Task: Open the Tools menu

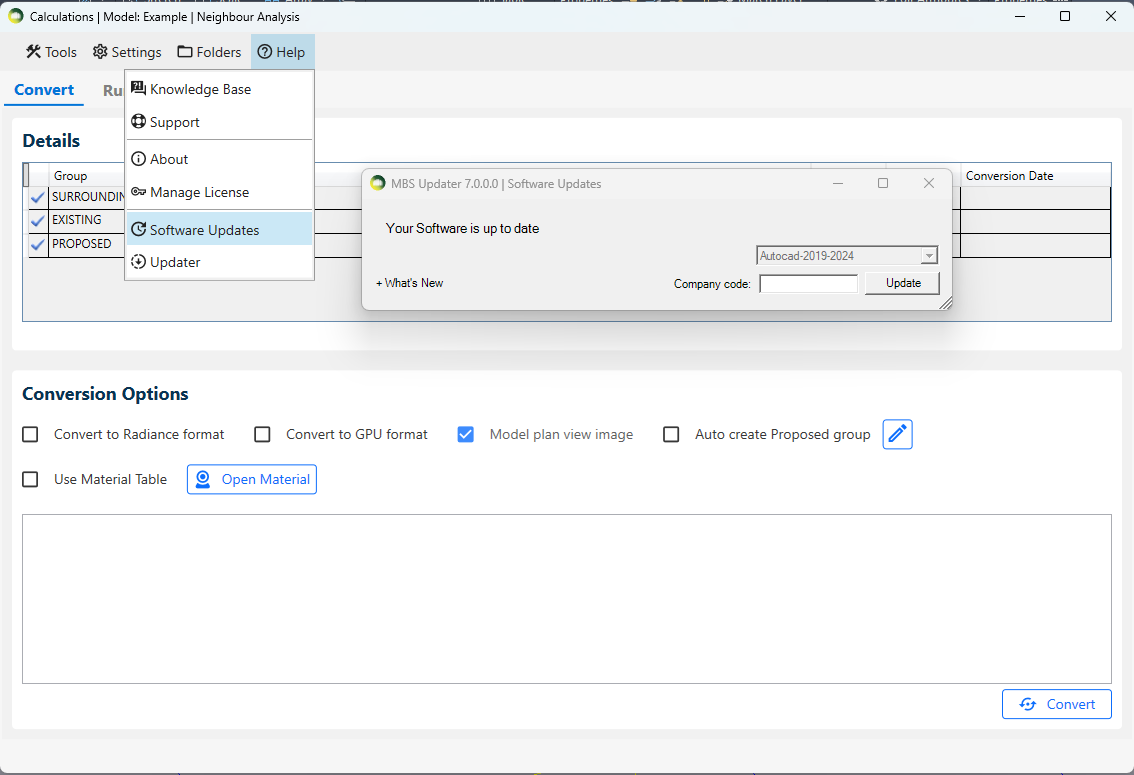Action: (51, 52)
